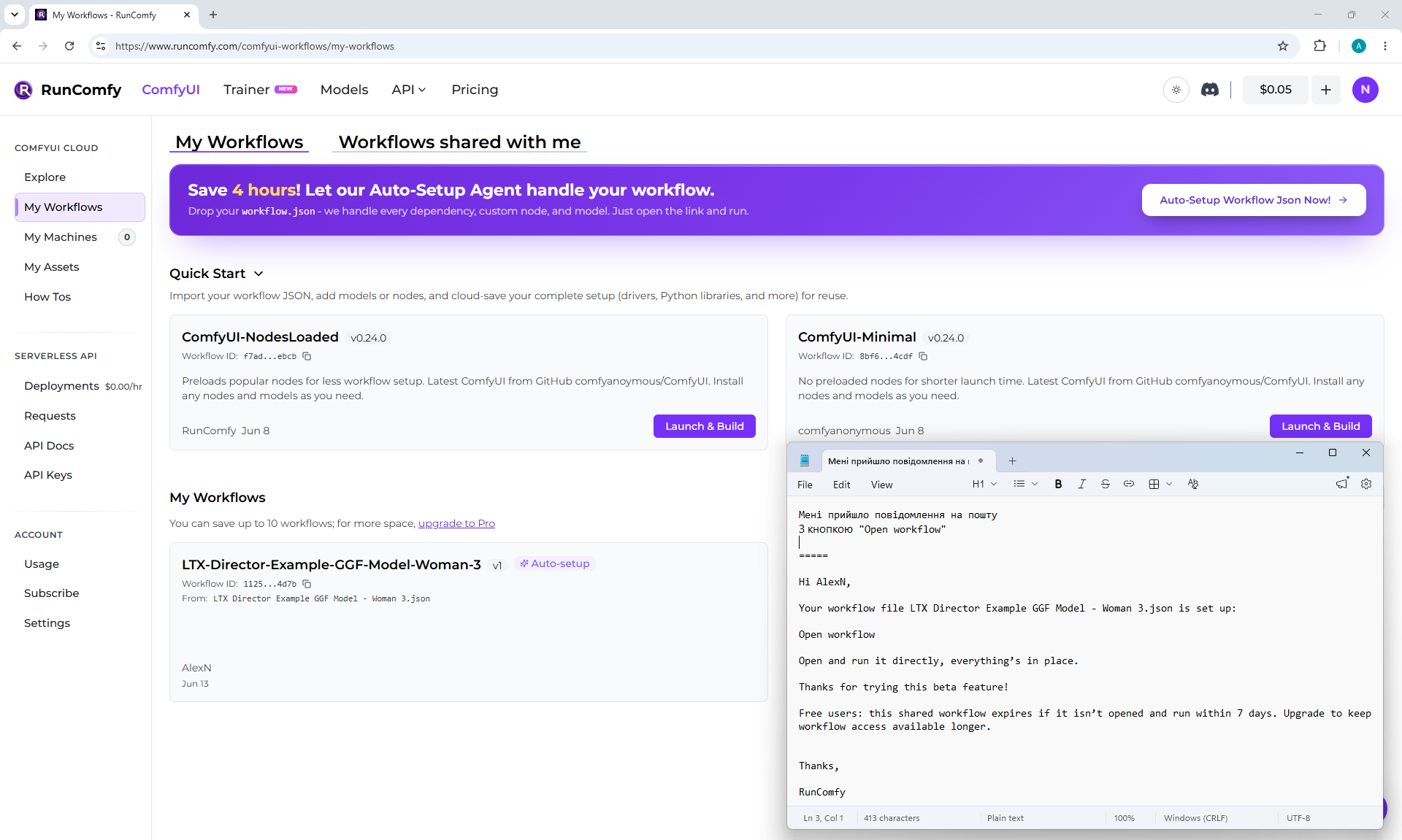Copy the LTX-Director workflow ID 1125...4d7b

coord(307,584)
